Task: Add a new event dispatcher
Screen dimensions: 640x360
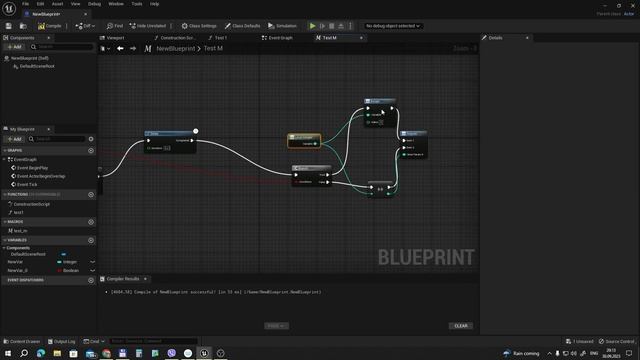Action: coord(91,280)
